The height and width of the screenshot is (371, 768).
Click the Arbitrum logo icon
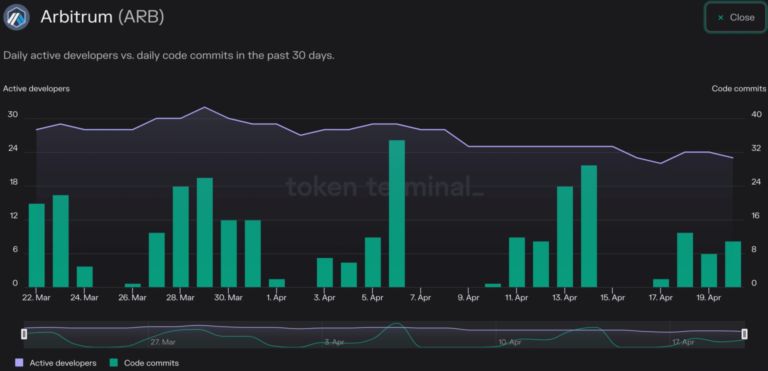tap(16, 18)
